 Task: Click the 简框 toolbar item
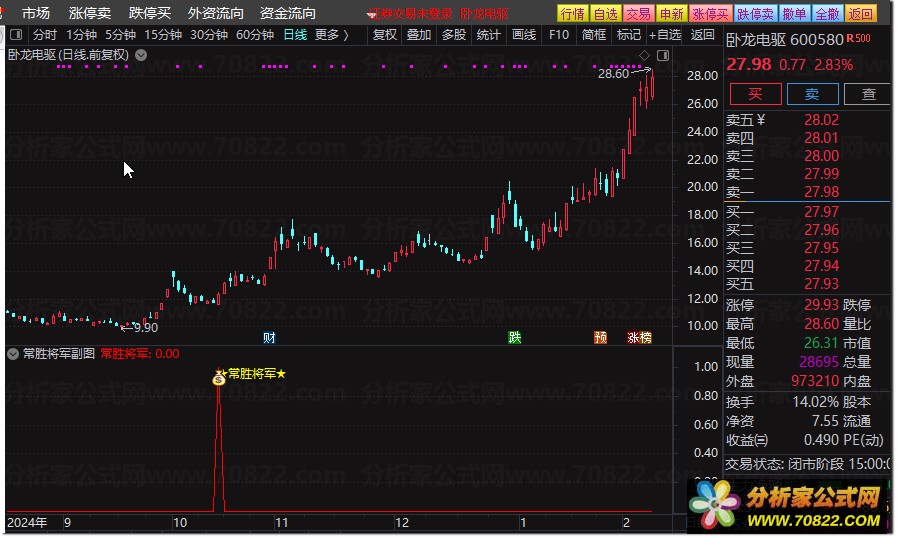[x=594, y=35]
